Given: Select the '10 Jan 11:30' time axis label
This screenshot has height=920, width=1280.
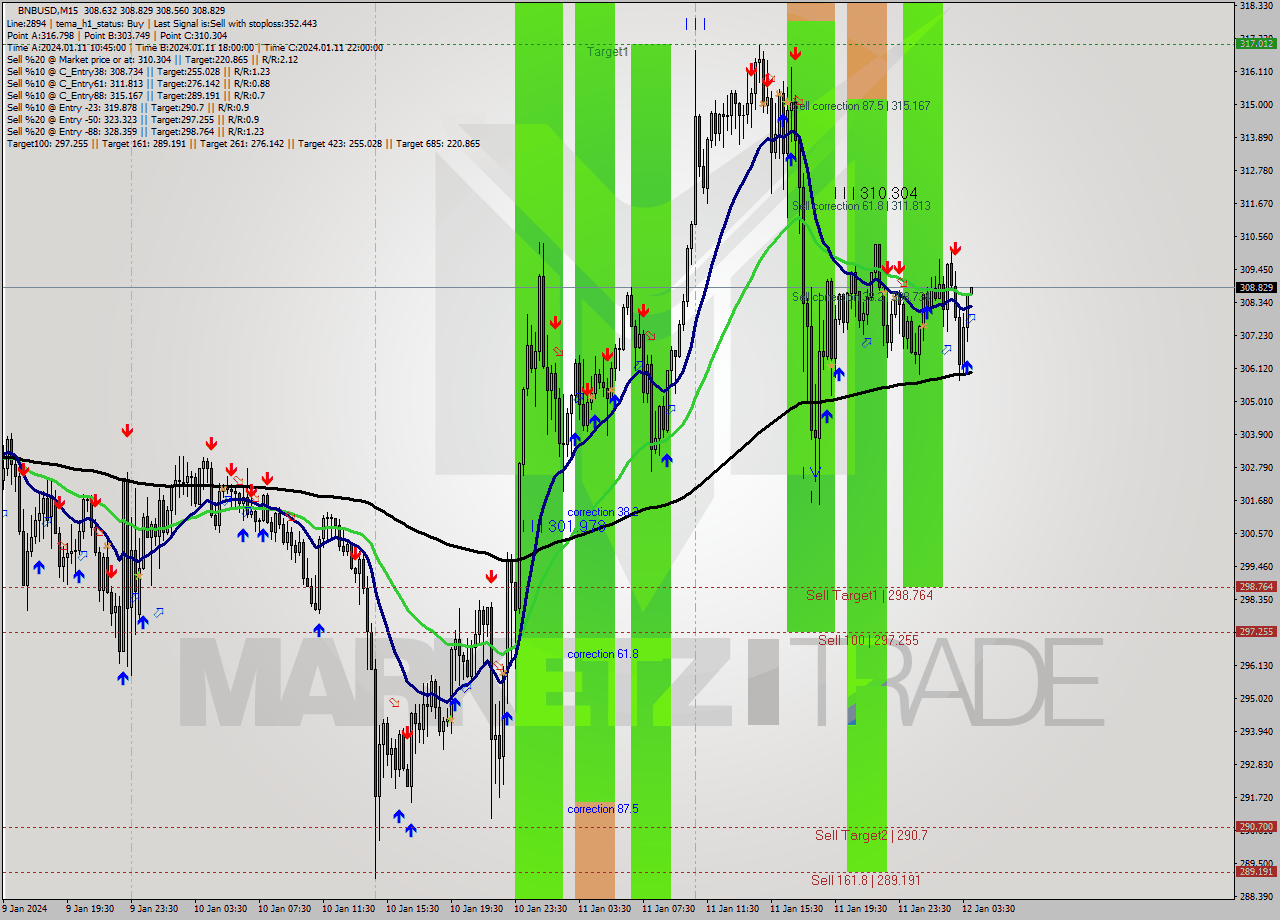Looking at the screenshot, I should pos(350,909).
